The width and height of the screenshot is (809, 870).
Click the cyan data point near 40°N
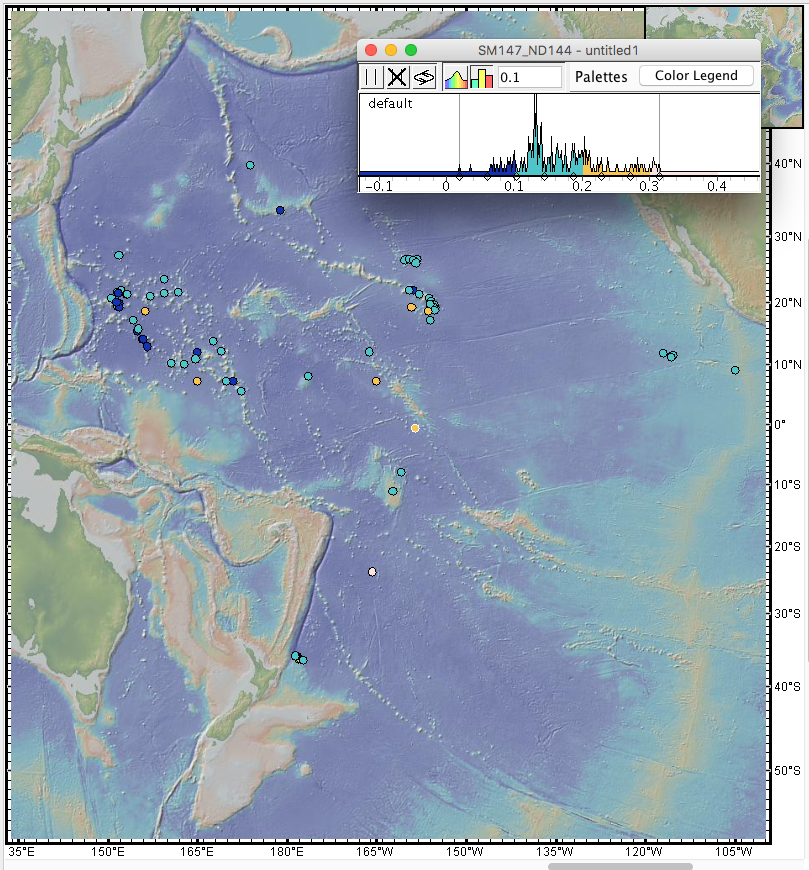(x=250, y=165)
